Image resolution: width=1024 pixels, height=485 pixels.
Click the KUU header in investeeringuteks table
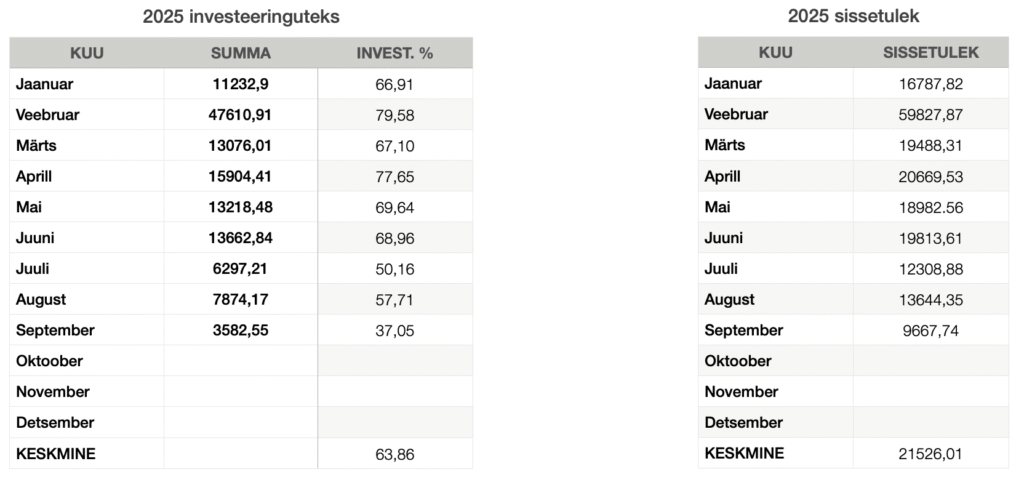(x=87, y=53)
